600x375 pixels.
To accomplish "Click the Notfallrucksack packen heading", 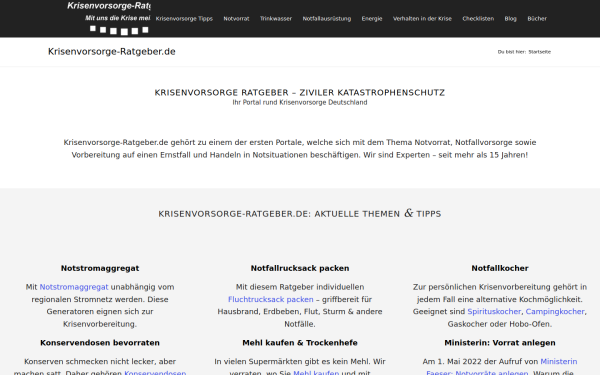I will (x=300, y=268).
